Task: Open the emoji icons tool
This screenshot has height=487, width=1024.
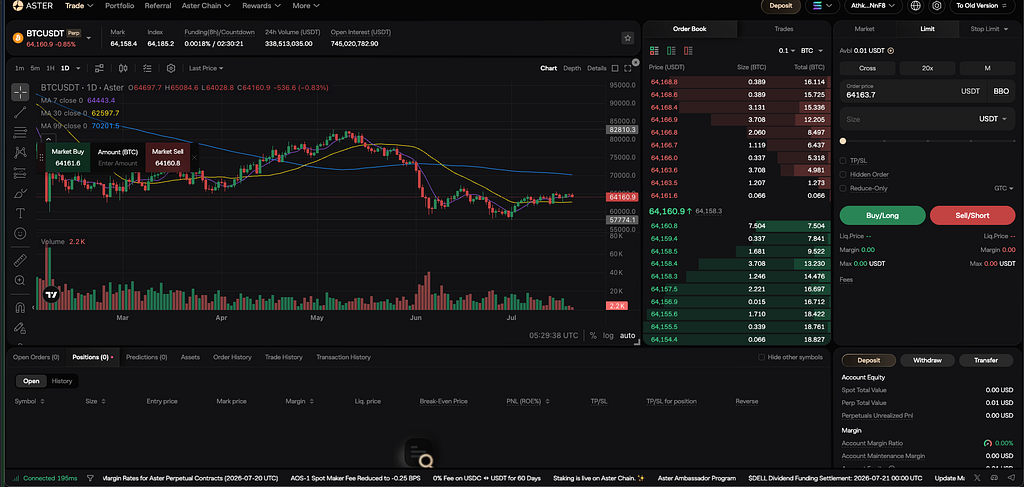Action: point(20,233)
